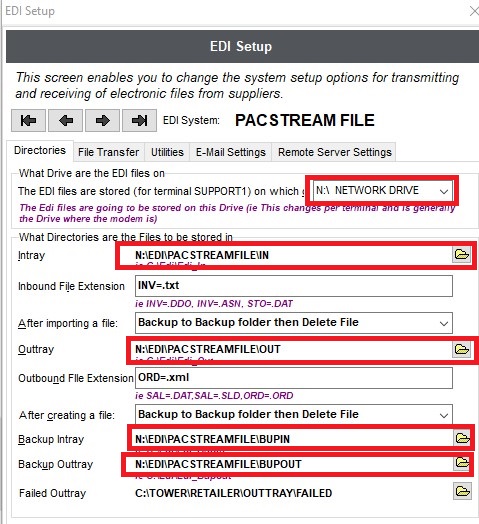Open the Utilities tab

(x=167, y=152)
